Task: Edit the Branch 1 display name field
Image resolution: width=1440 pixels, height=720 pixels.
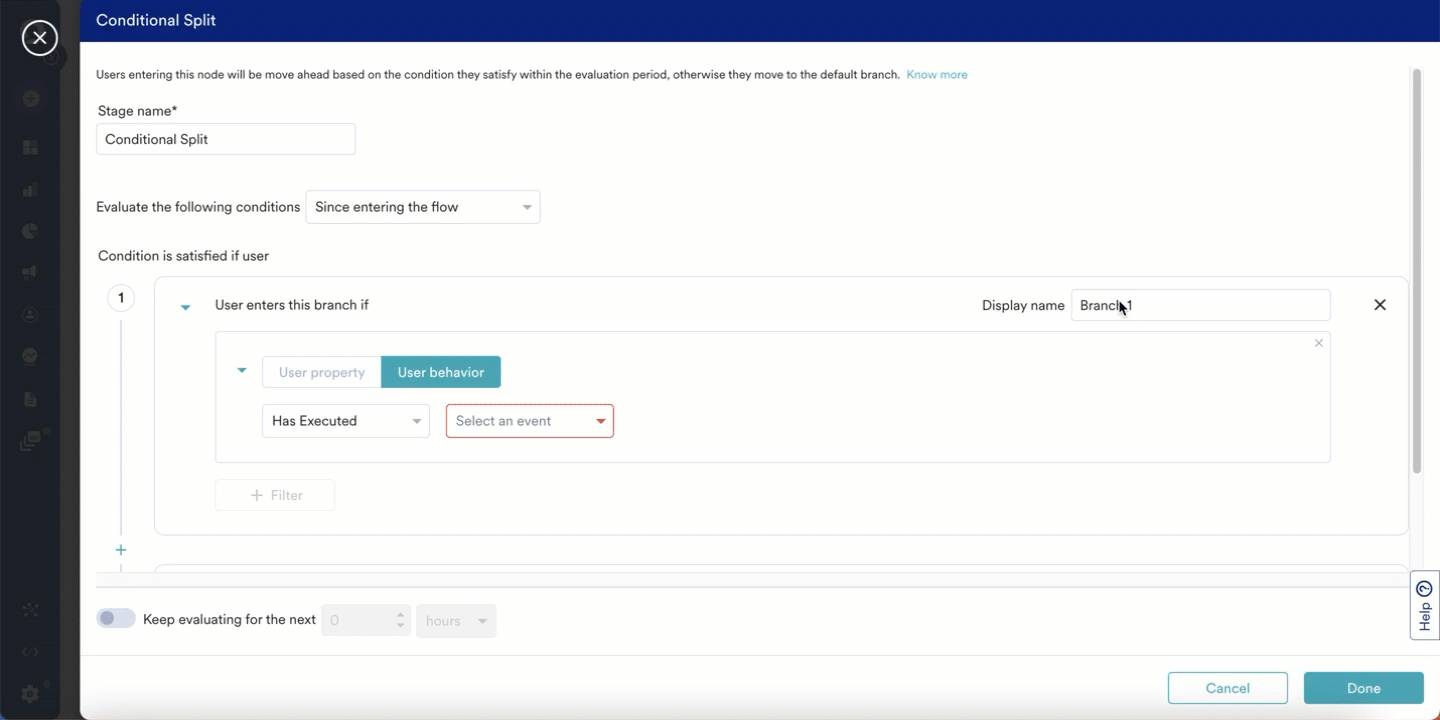Action: pos(1200,305)
